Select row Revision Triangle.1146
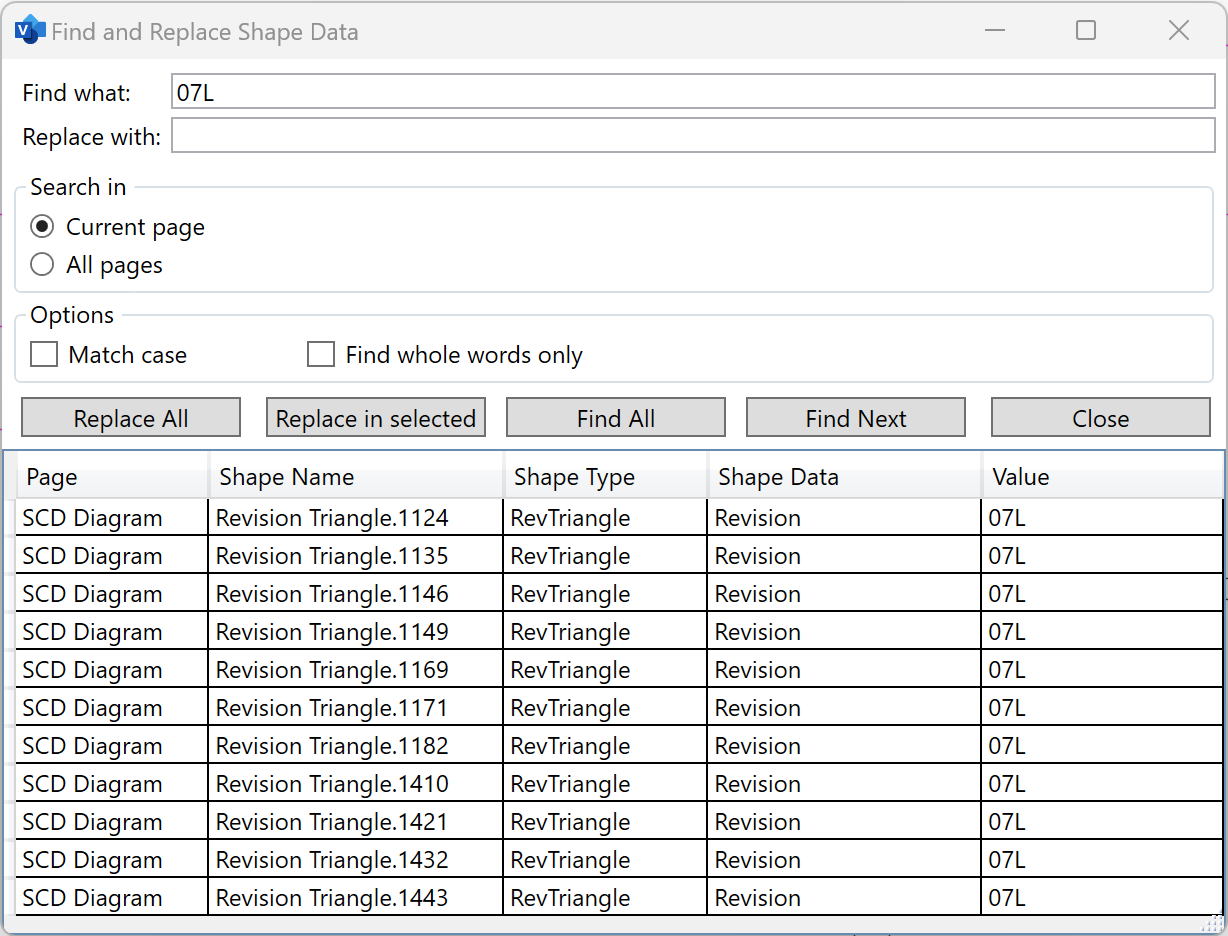Viewport: 1228px width, 936px height. (619, 594)
